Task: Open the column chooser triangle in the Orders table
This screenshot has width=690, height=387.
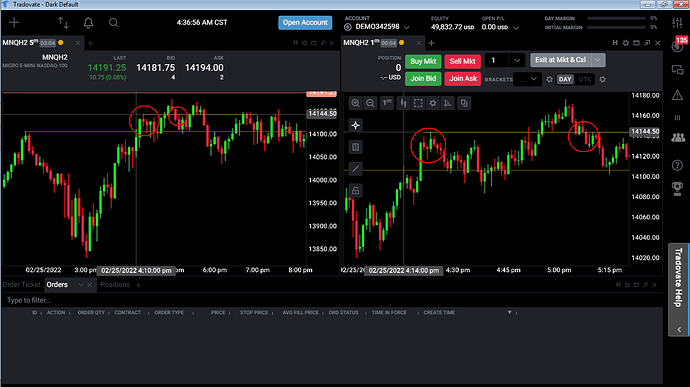Action: click(x=510, y=313)
